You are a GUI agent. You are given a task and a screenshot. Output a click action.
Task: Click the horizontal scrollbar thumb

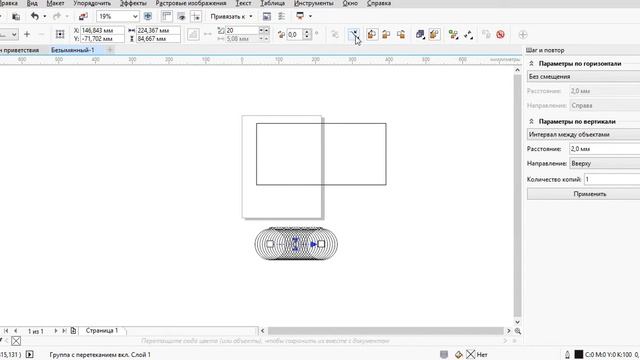pyautogui.click(x=386, y=331)
